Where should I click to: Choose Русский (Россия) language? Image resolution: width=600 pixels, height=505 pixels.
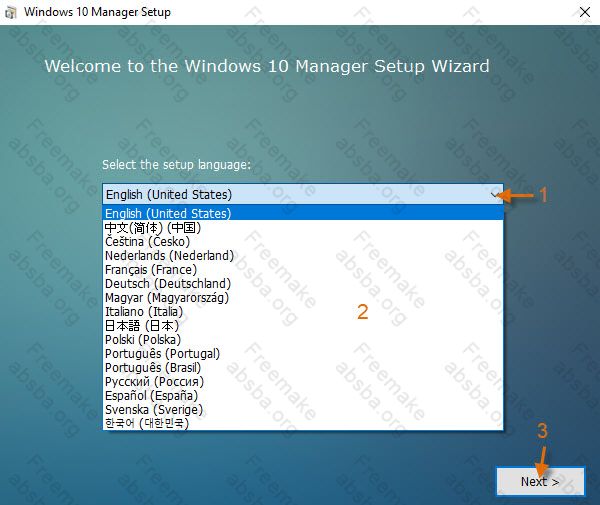(303, 381)
